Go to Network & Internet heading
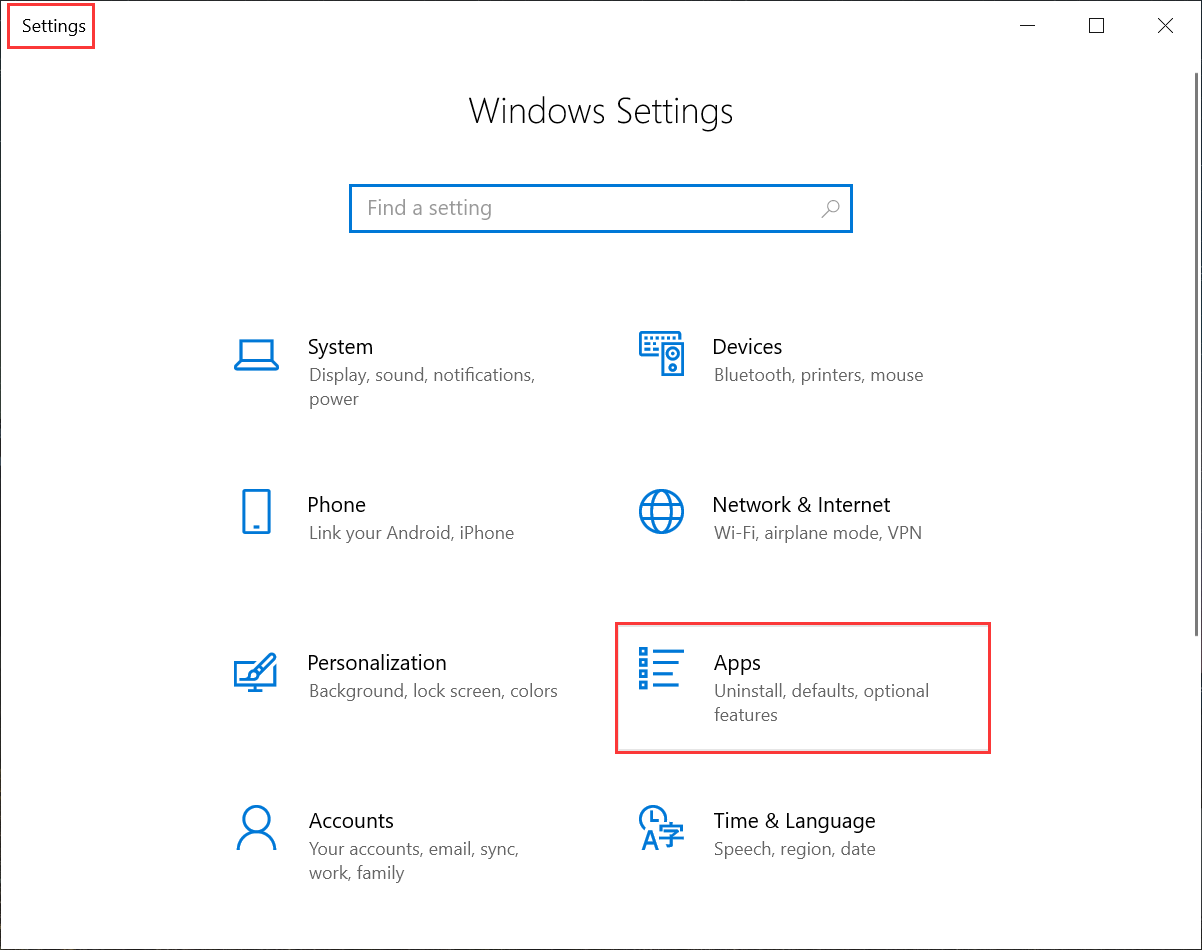The height and width of the screenshot is (950, 1202). click(x=801, y=505)
